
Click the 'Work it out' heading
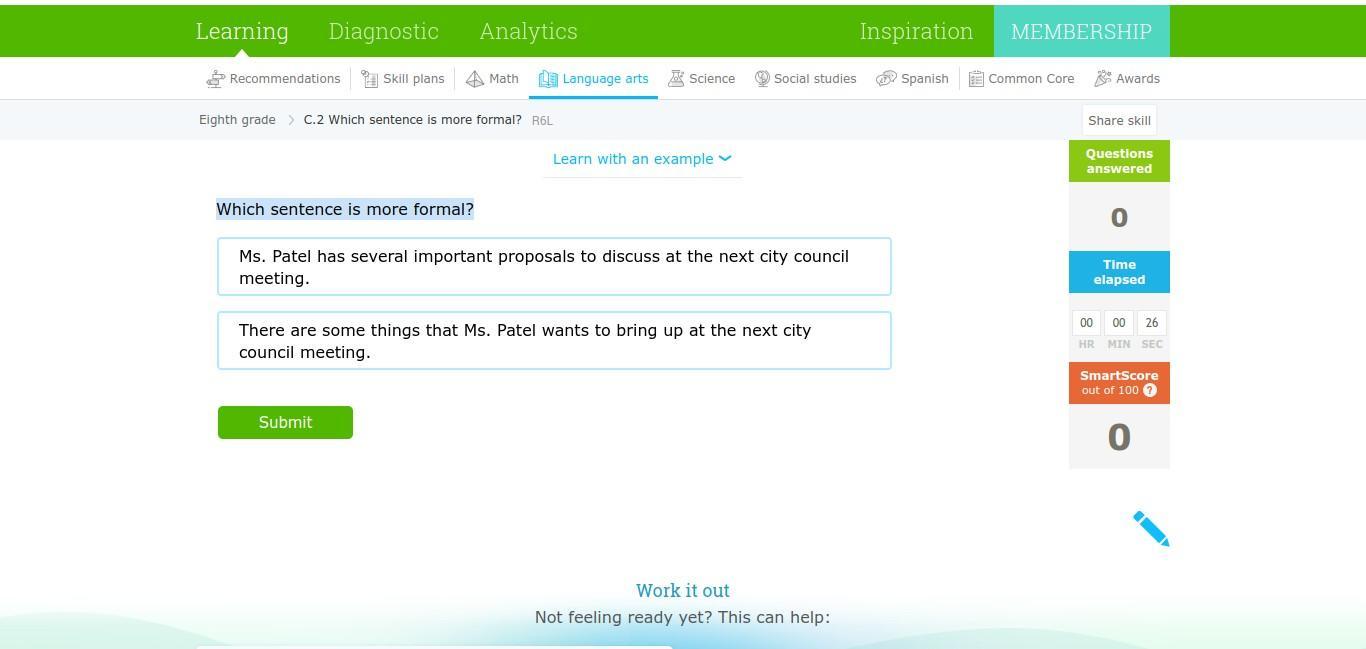click(683, 590)
